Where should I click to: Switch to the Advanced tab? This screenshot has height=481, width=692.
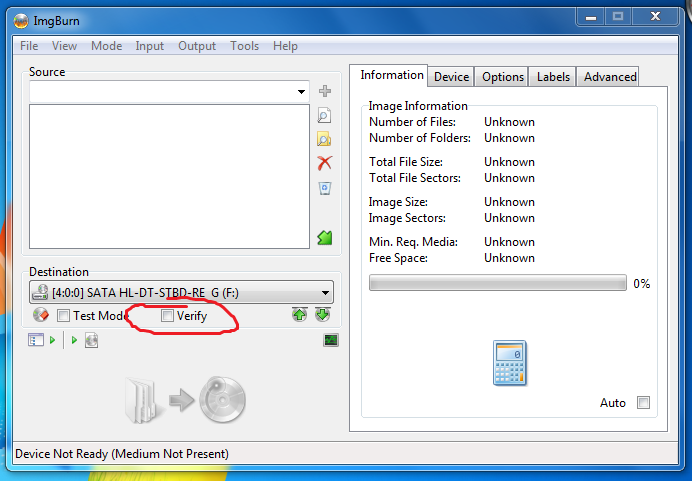point(610,77)
